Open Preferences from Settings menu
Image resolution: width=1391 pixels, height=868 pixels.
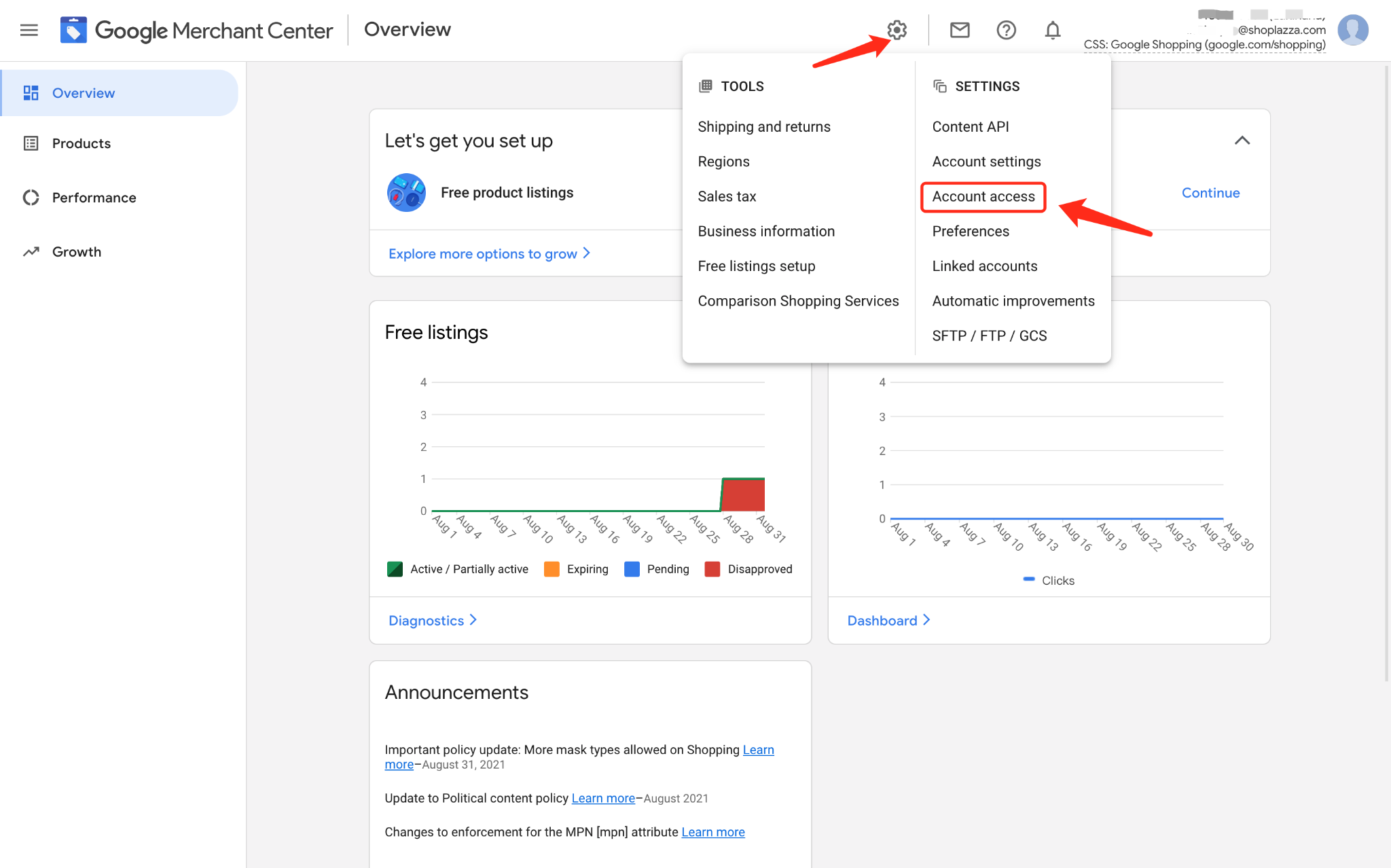click(x=971, y=232)
